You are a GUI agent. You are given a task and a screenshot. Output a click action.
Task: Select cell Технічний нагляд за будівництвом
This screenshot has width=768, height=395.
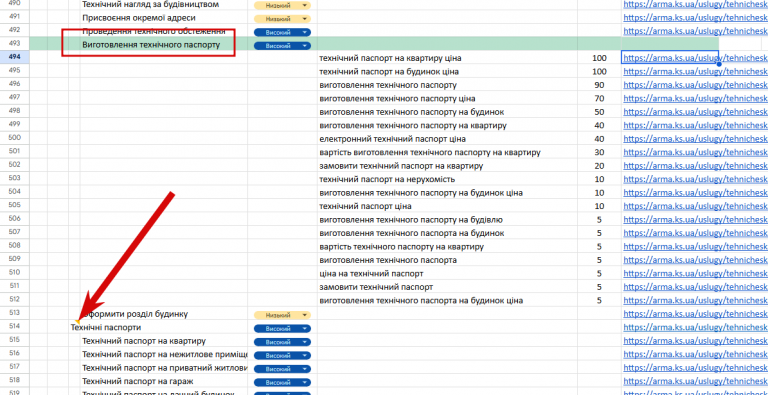(150, 4)
